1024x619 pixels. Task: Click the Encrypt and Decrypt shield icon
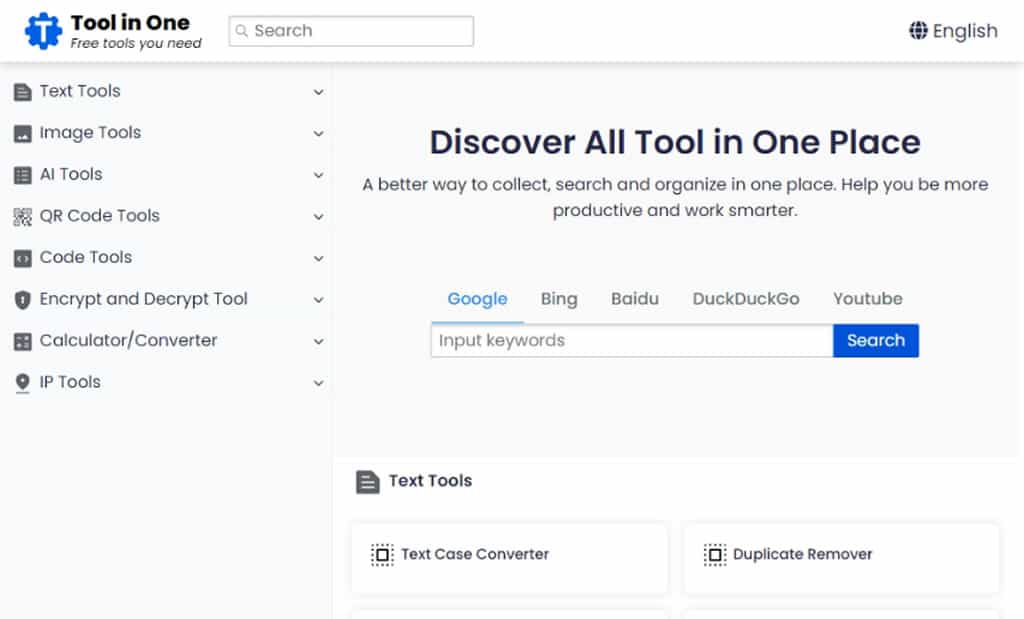[x=22, y=300]
